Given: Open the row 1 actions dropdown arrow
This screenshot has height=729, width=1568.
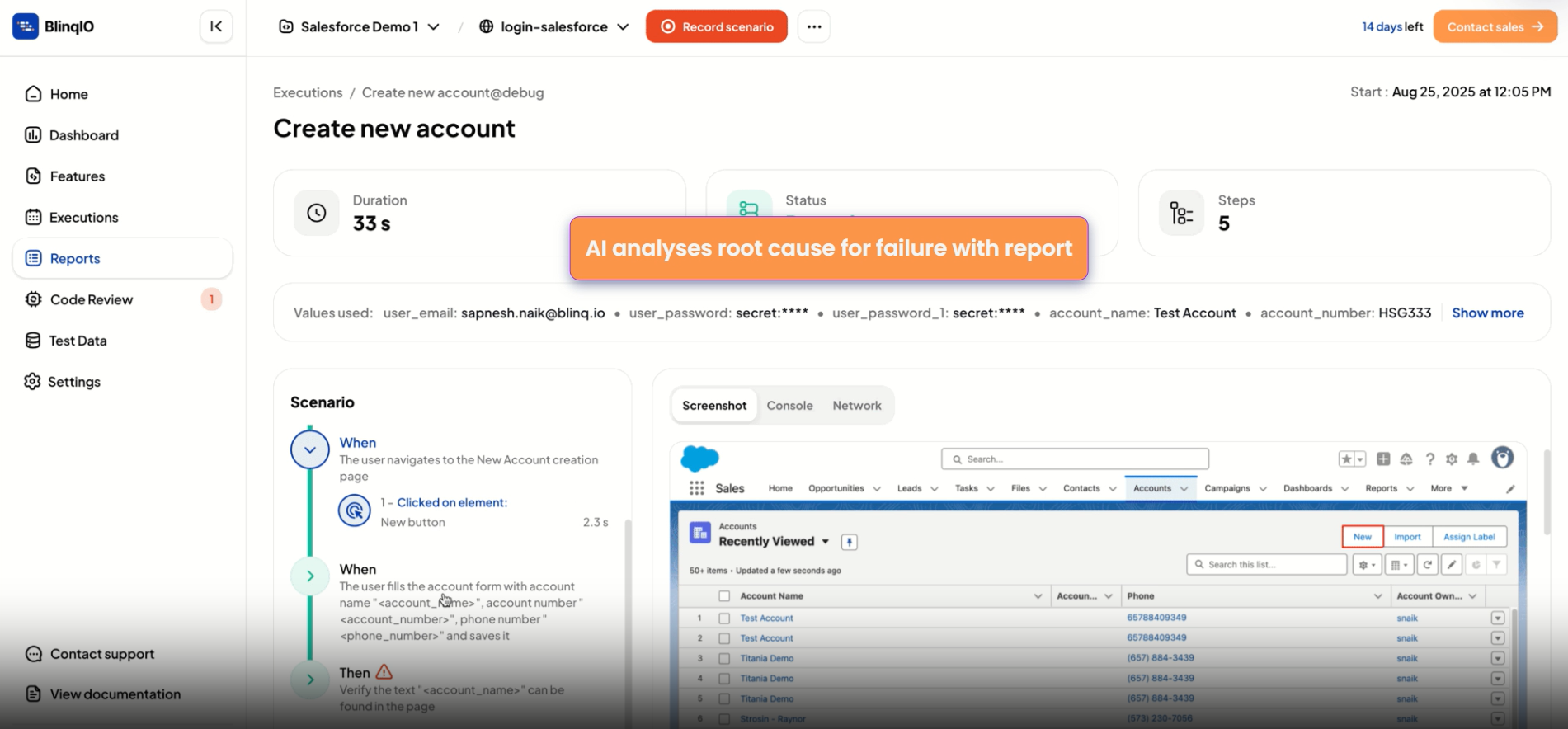Looking at the screenshot, I should coord(1498,618).
